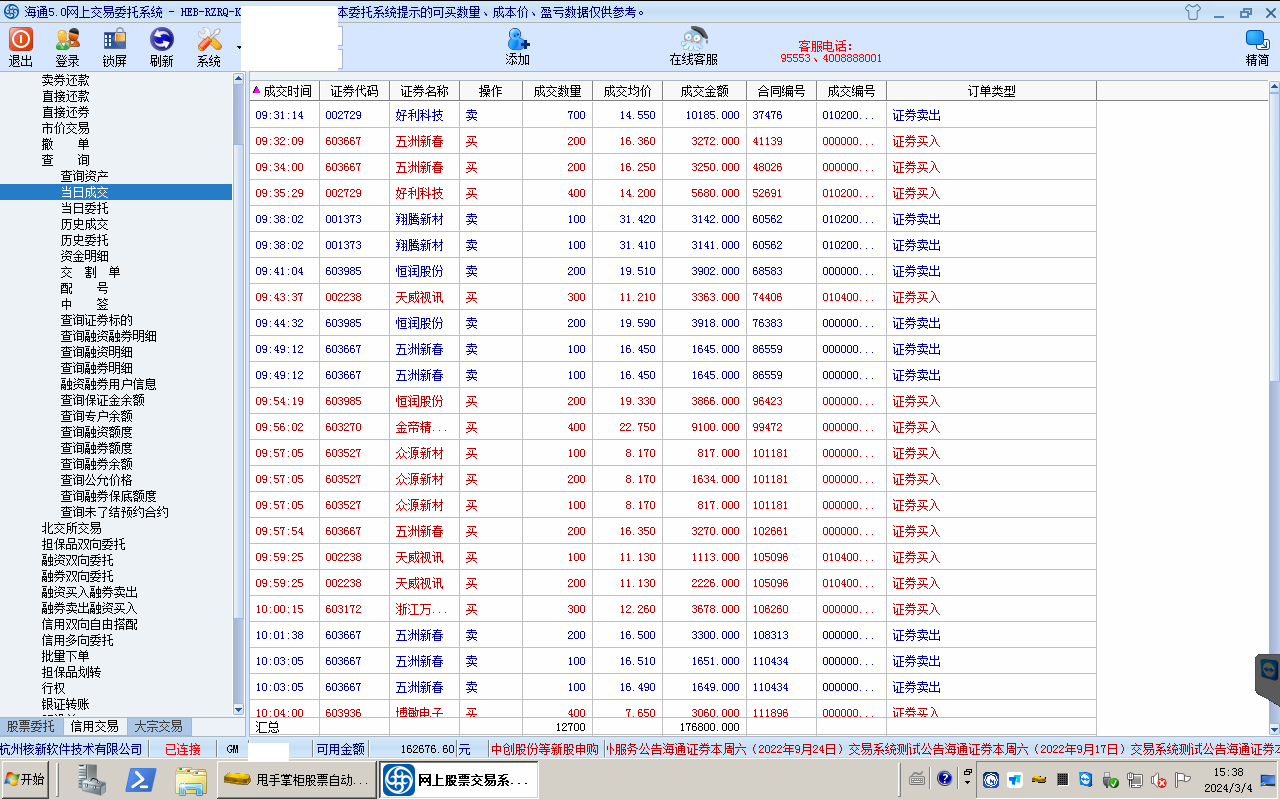
Task: Open the dropdown arrow beside 系统
Action: pos(238,47)
